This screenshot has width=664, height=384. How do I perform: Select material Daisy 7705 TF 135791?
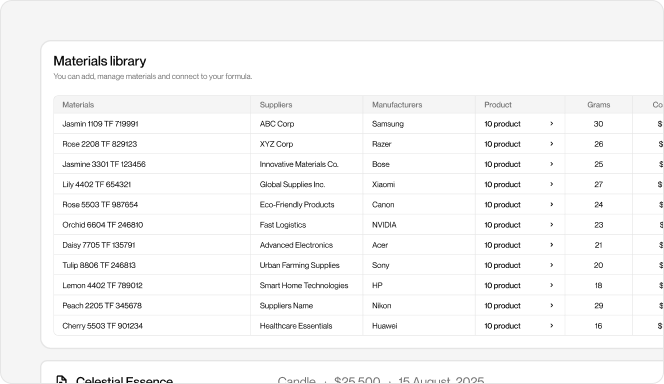click(x=99, y=245)
